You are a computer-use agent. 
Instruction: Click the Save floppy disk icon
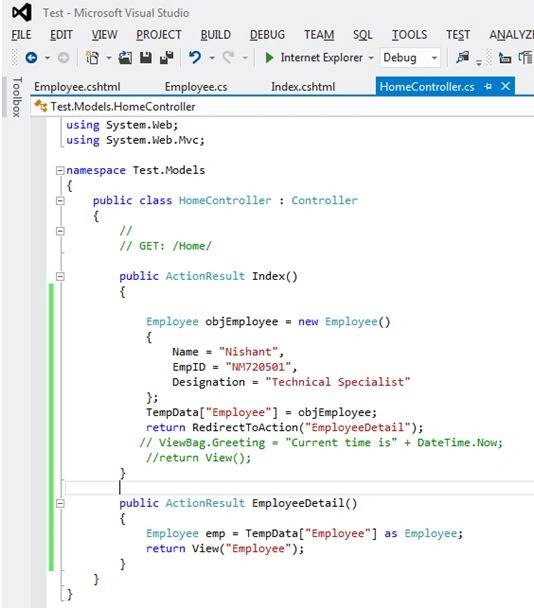[146, 58]
